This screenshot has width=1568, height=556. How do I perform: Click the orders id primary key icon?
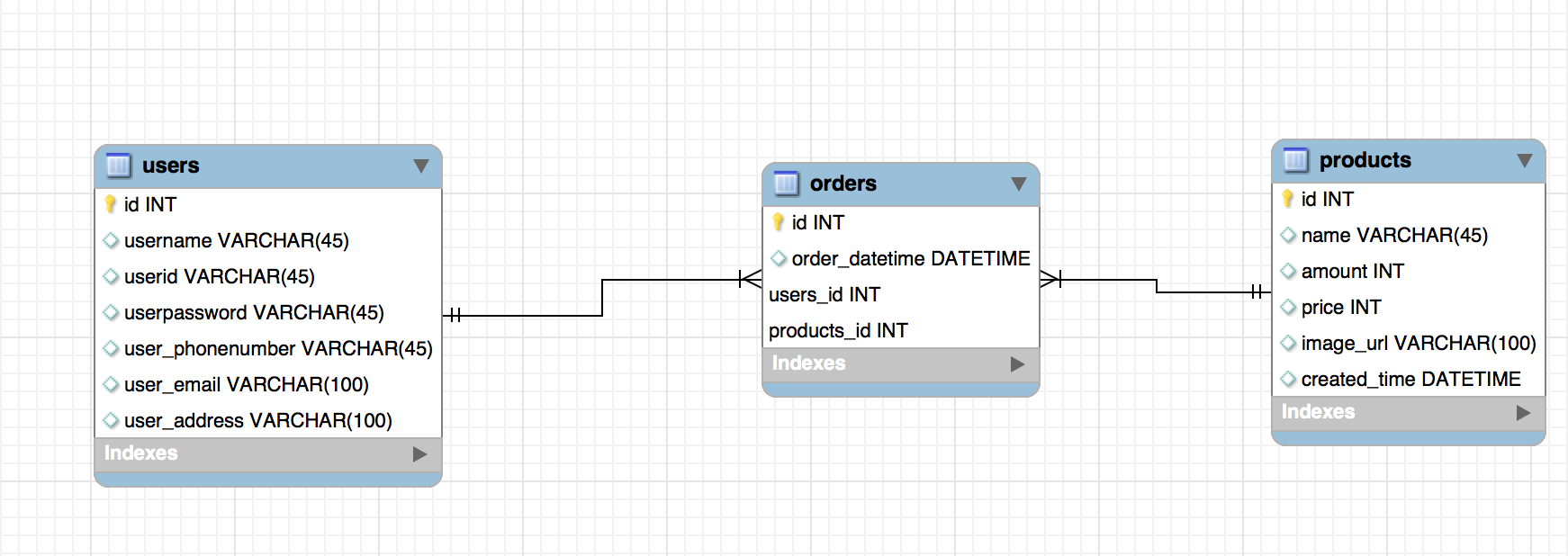[x=779, y=222]
